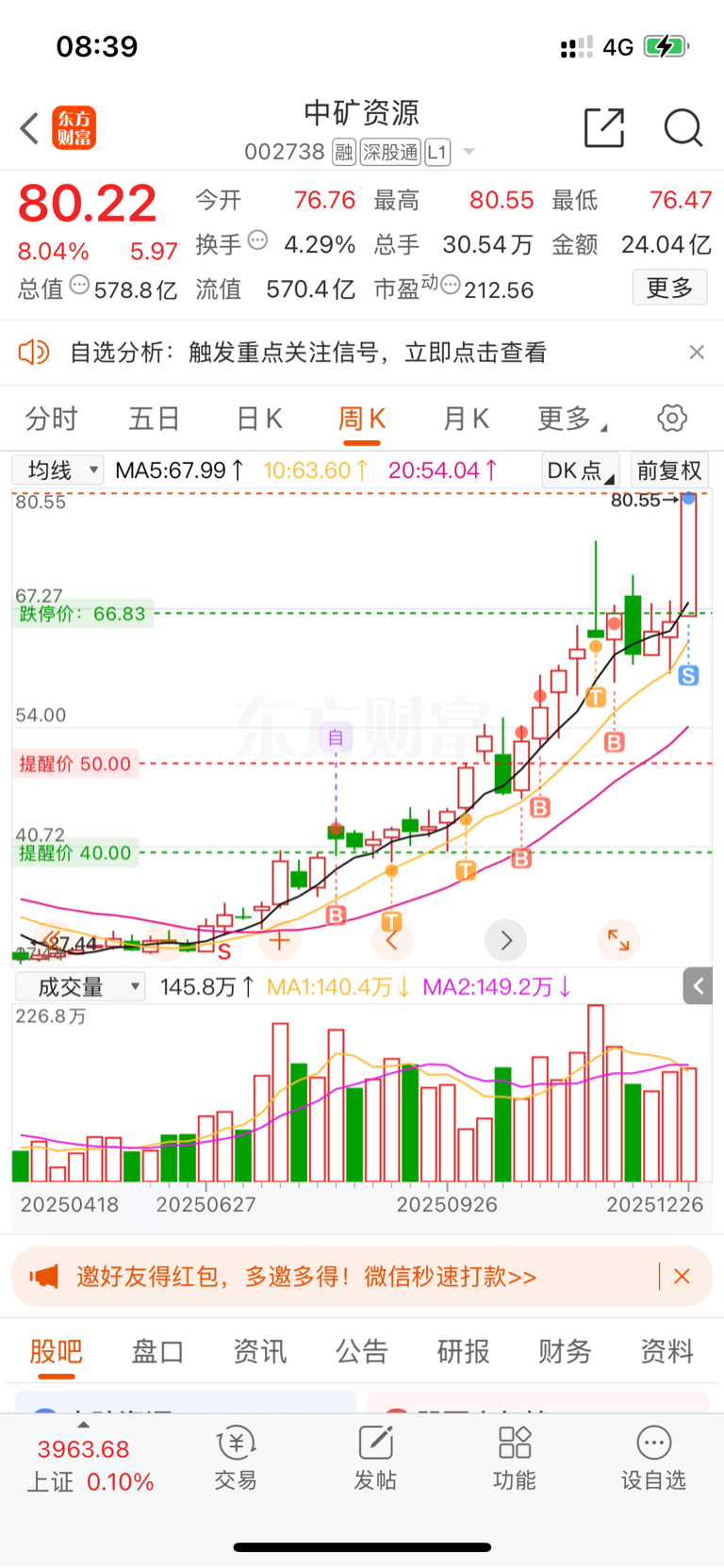This screenshot has width=724, height=1568.
Task: Tap the red S sell marker
Action: point(224,952)
